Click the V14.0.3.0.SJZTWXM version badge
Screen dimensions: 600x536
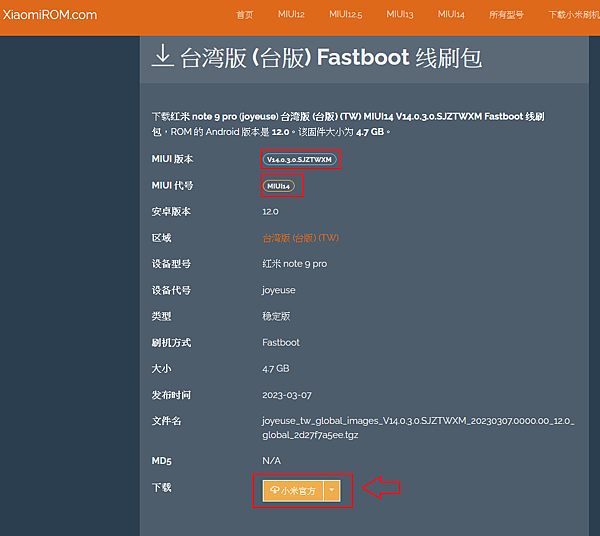pyautogui.click(x=300, y=160)
